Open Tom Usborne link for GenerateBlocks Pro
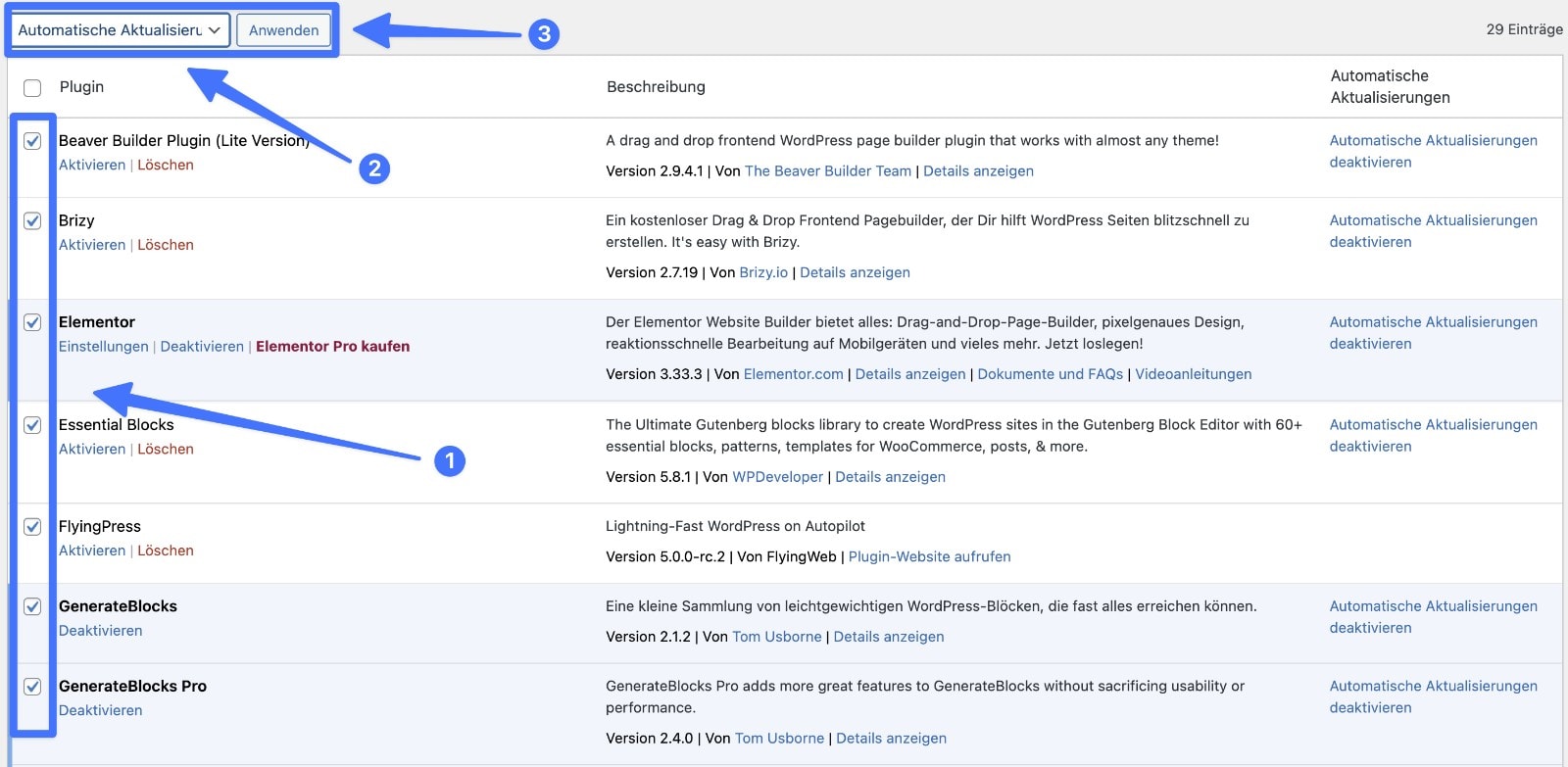The width and height of the screenshot is (1568, 767). coord(780,739)
